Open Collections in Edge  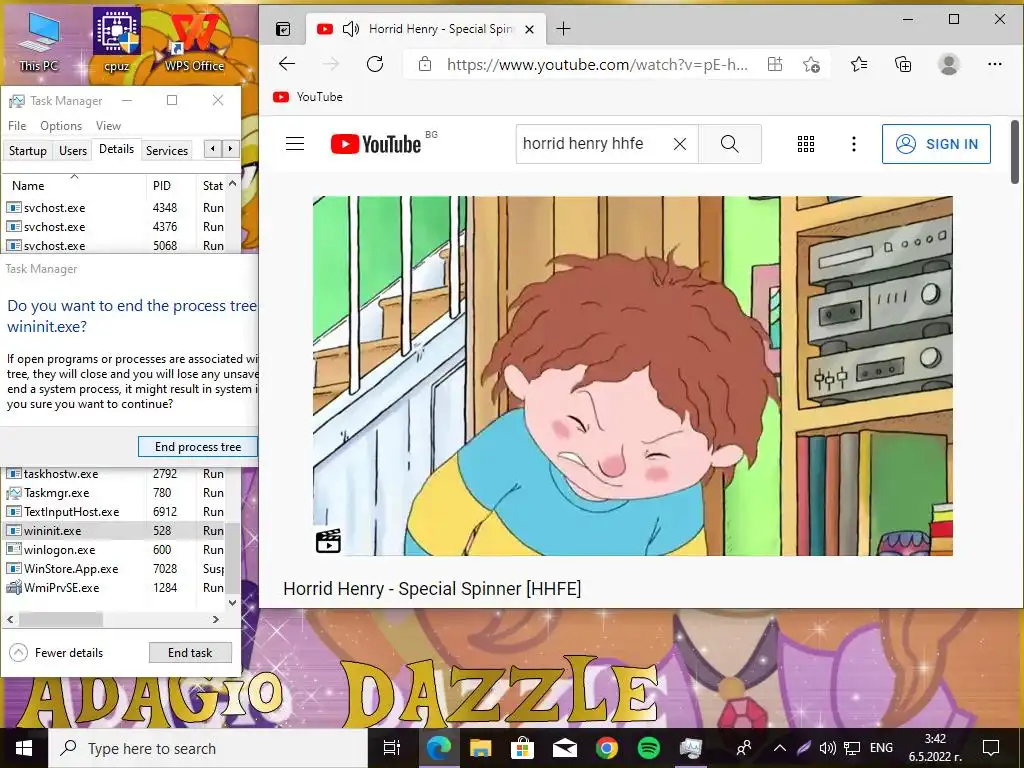pos(903,64)
